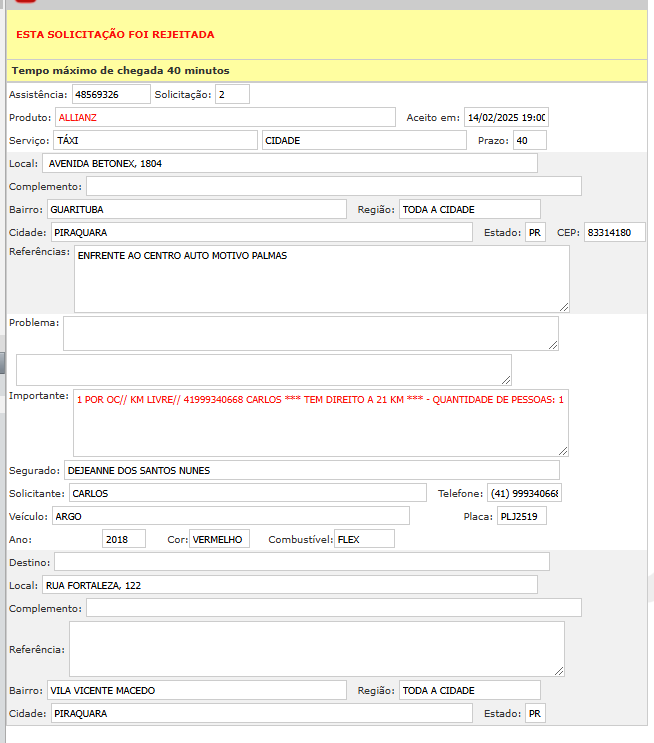Click inside the Referências text area
Image resolution: width=654 pixels, height=743 pixels.
[320, 279]
